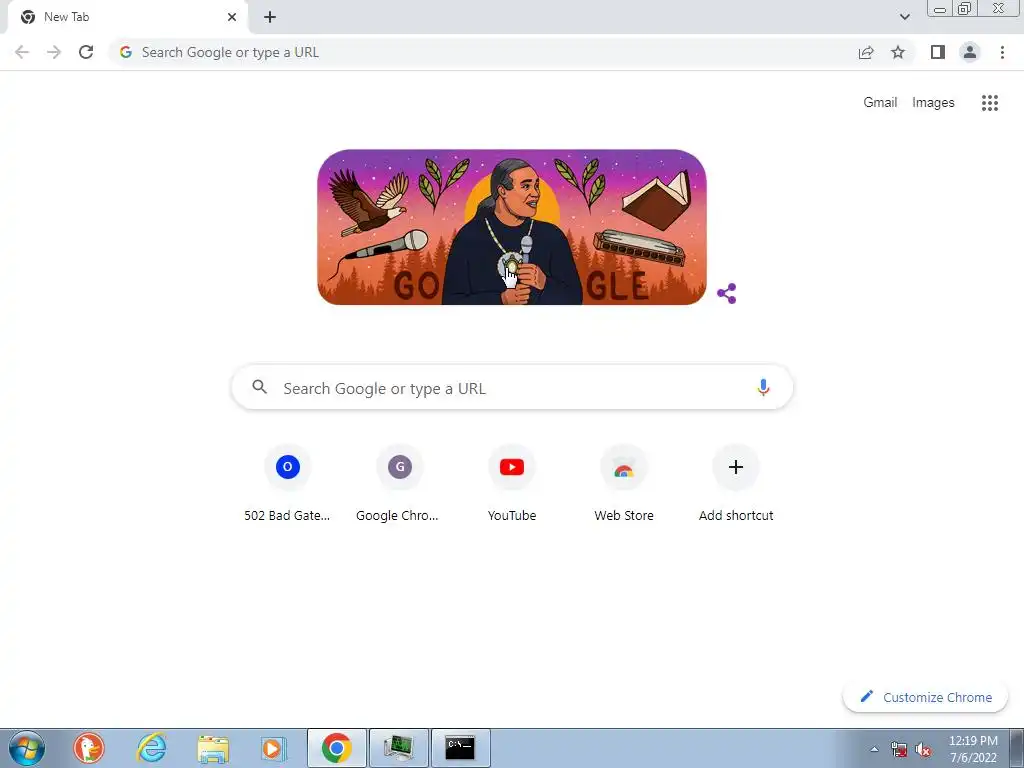Open the 502 Bad Gateway shortcut
Image resolution: width=1024 pixels, height=768 pixels.
pos(287,484)
